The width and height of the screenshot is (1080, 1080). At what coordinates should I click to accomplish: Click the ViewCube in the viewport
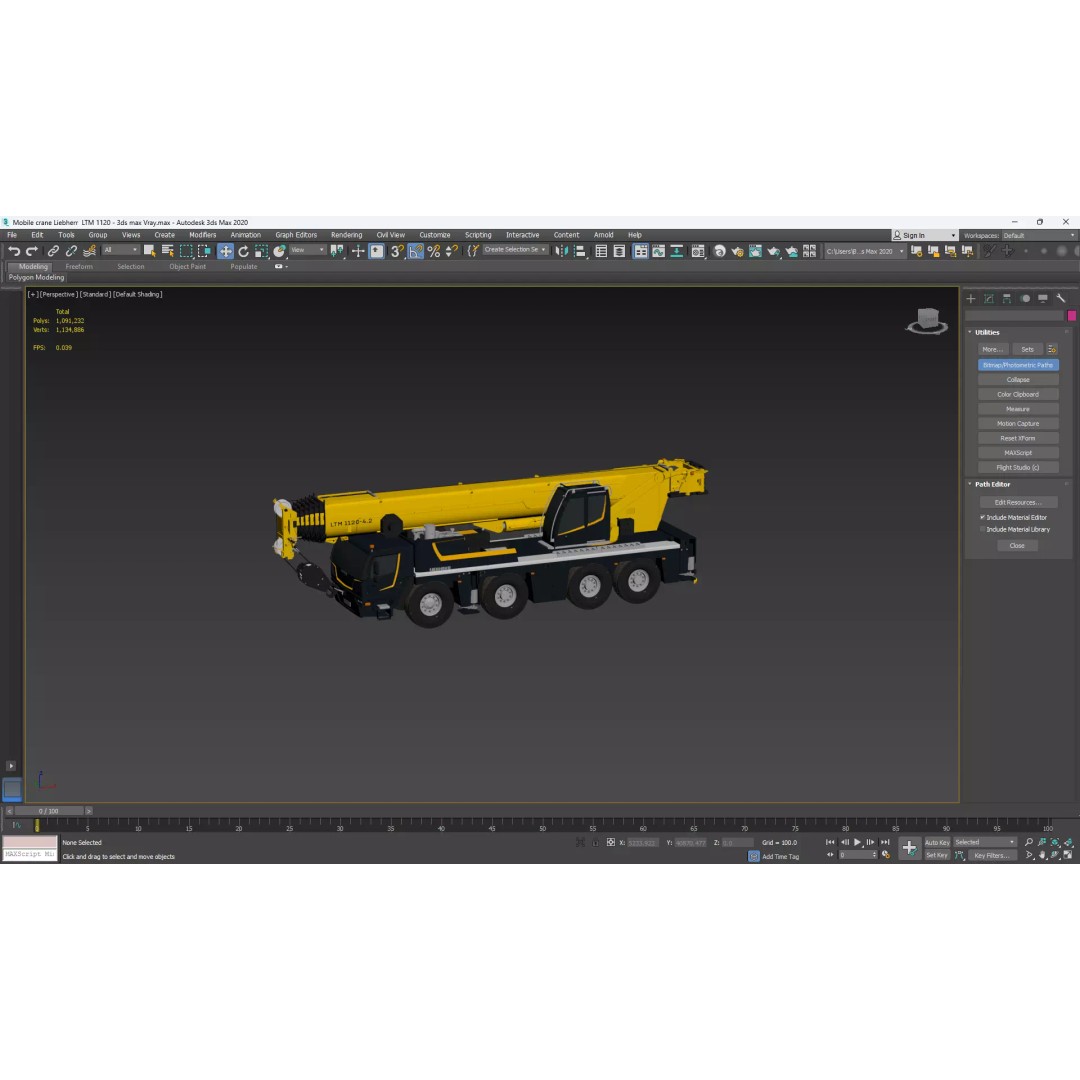tap(927, 321)
